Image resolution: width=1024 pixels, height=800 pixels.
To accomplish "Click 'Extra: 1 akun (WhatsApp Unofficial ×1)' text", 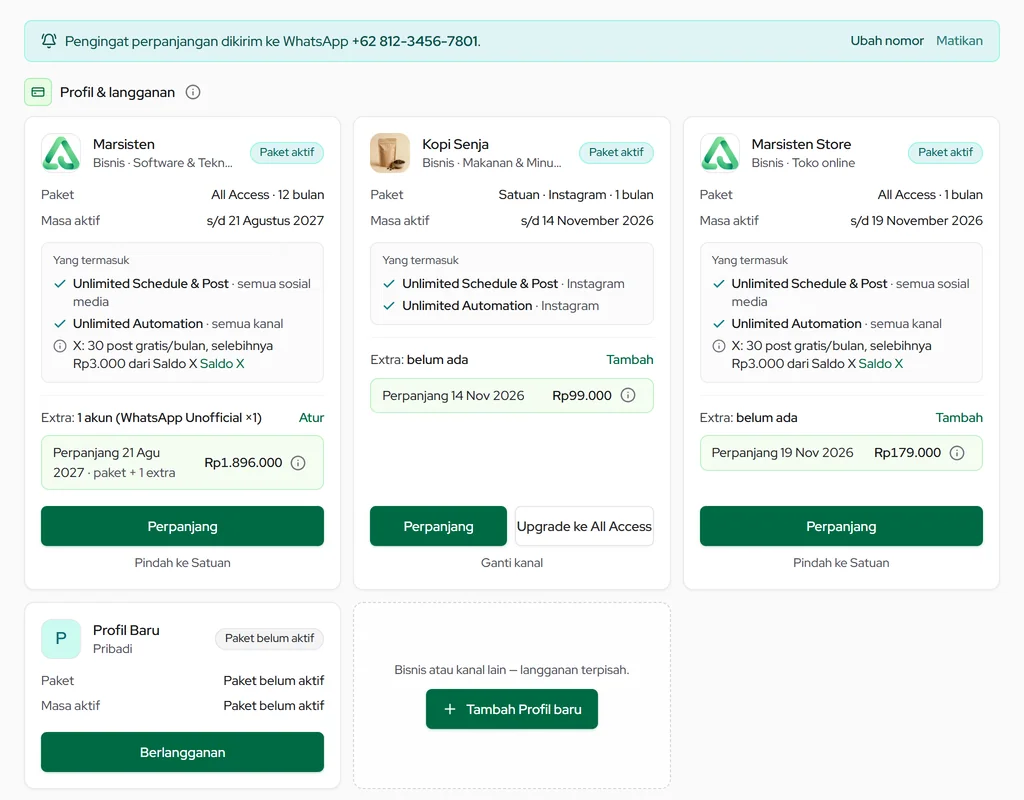I will click(x=152, y=417).
